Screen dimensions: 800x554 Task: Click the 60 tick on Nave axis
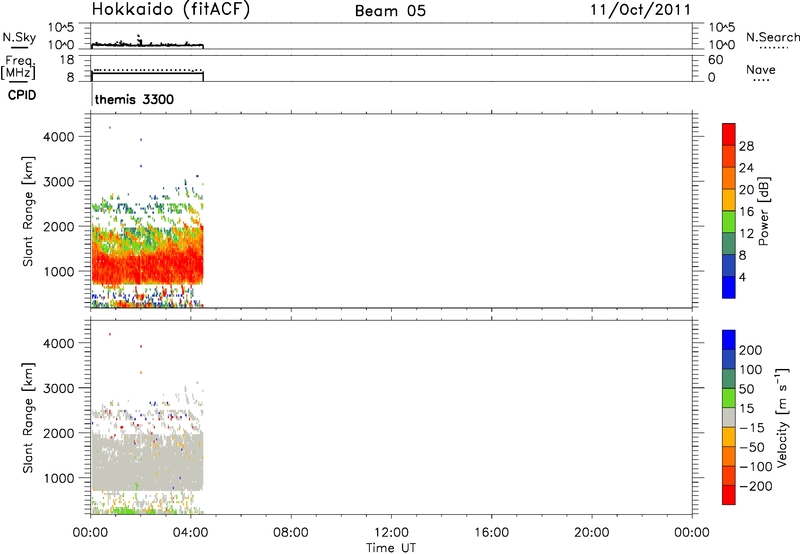tap(715, 60)
